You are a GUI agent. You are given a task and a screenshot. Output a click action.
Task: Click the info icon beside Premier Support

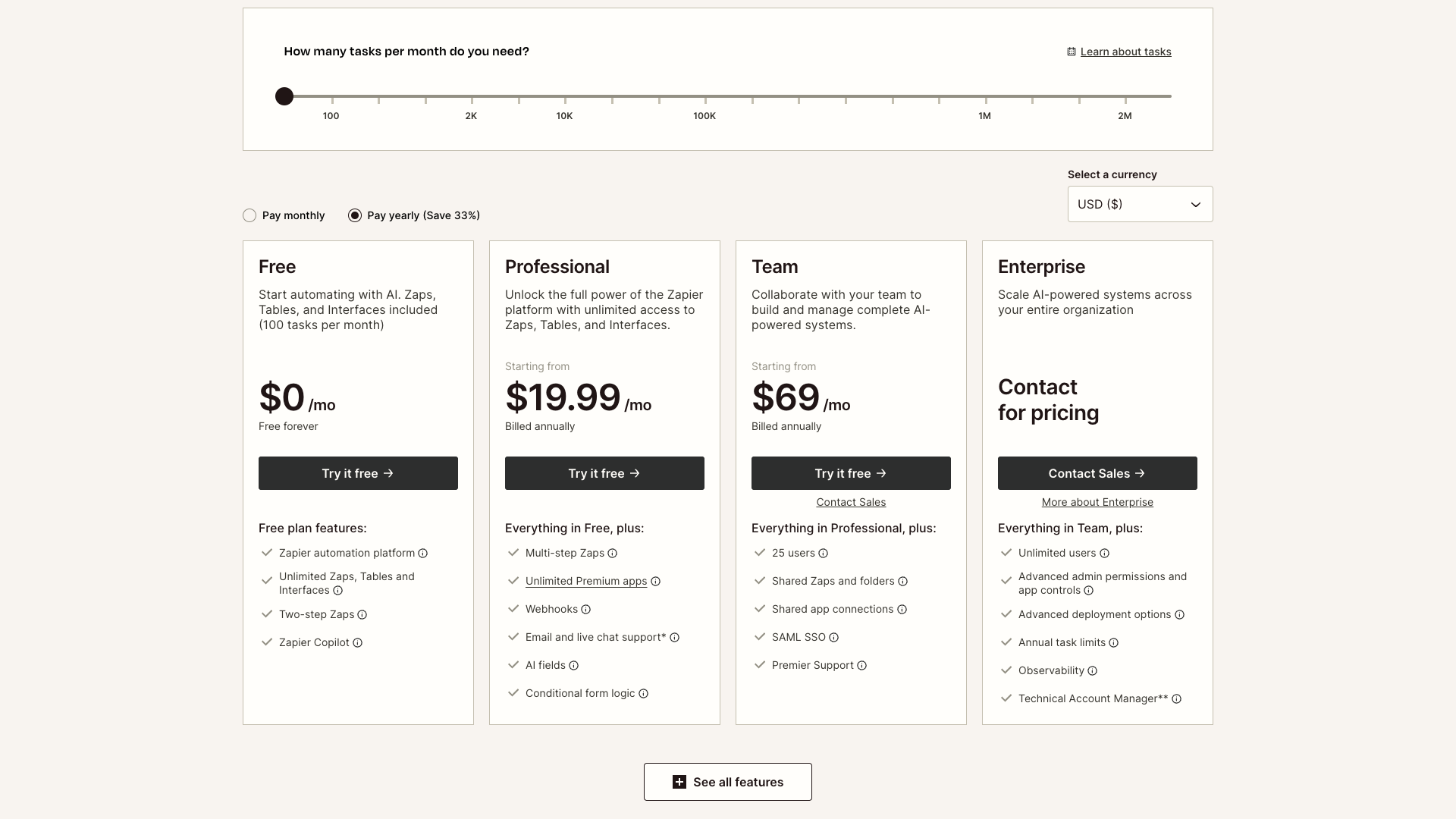point(861,665)
